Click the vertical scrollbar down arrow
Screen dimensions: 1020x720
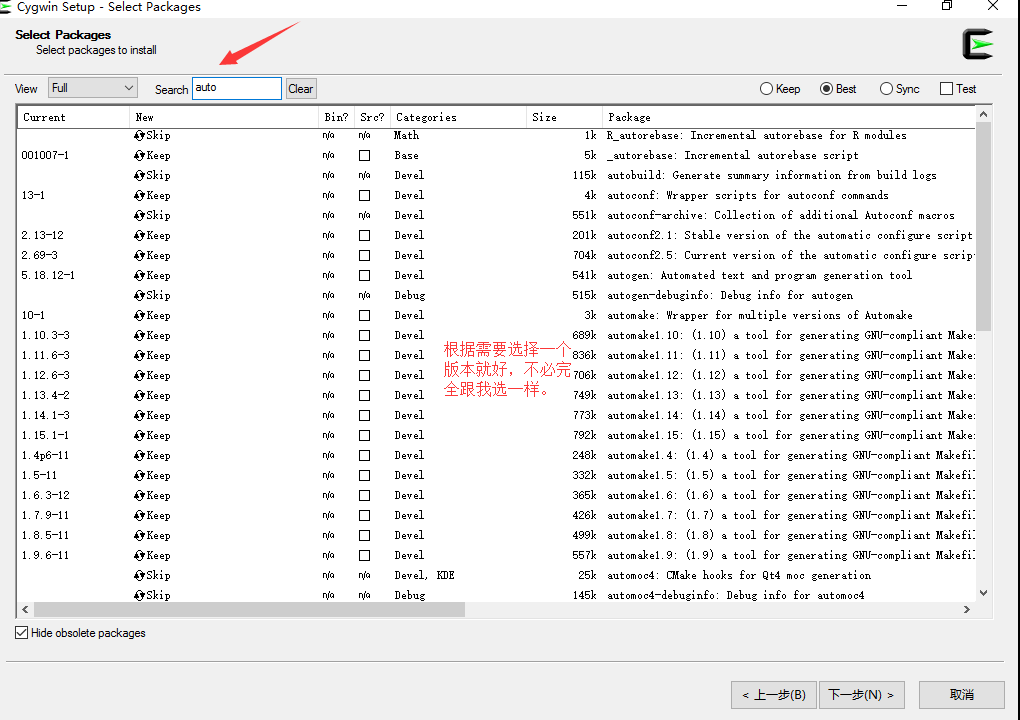[x=984, y=593]
